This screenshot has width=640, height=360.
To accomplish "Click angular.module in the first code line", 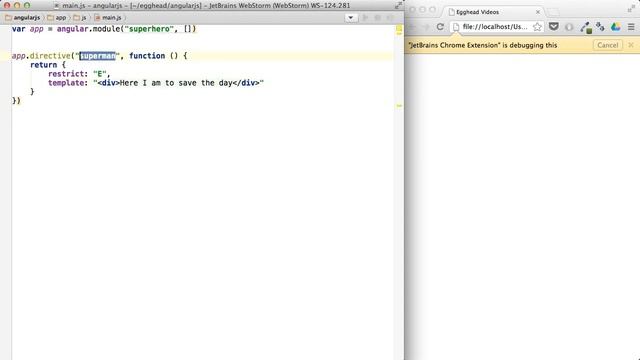I will pyautogui.click(x=89, y=29).
